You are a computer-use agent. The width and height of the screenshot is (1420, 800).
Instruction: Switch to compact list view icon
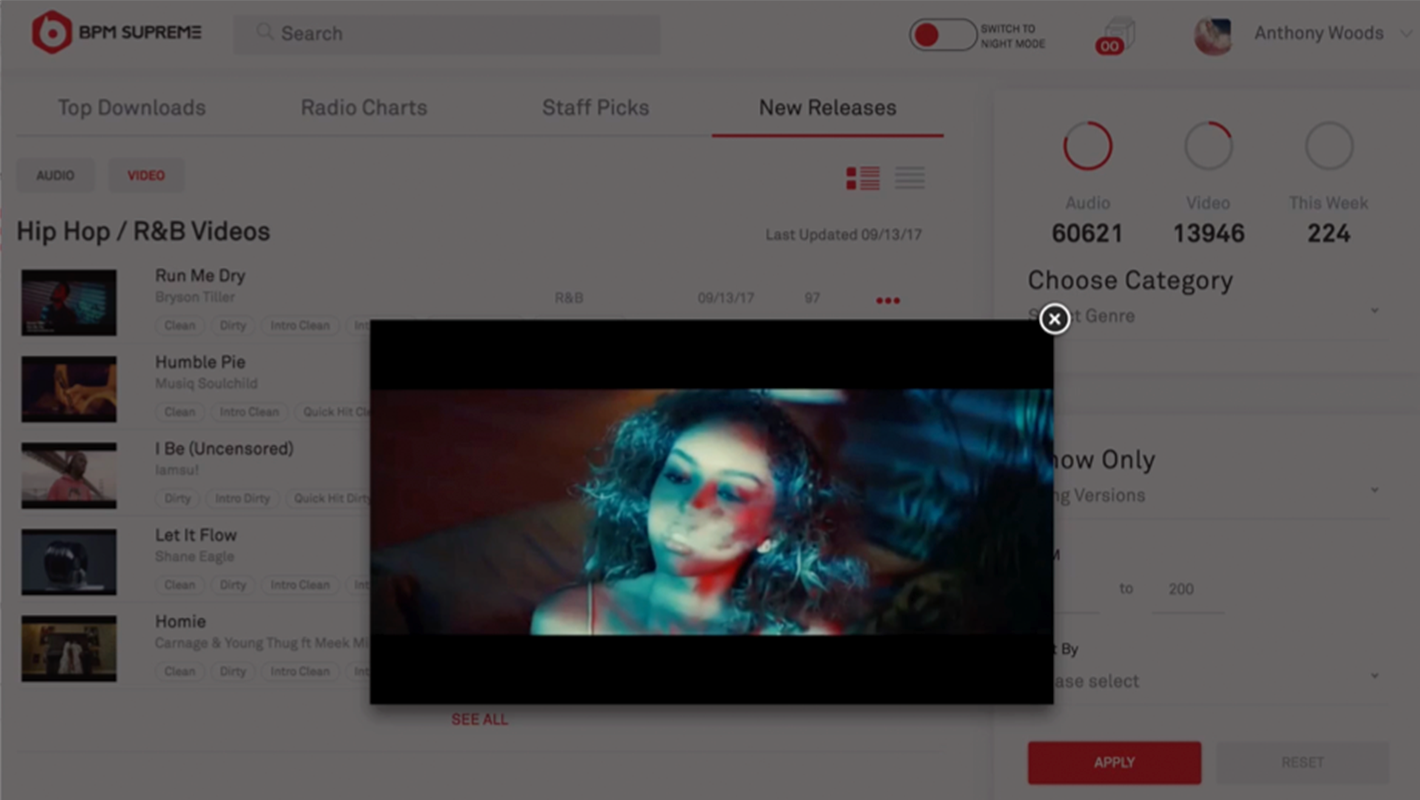pos(909,178)
